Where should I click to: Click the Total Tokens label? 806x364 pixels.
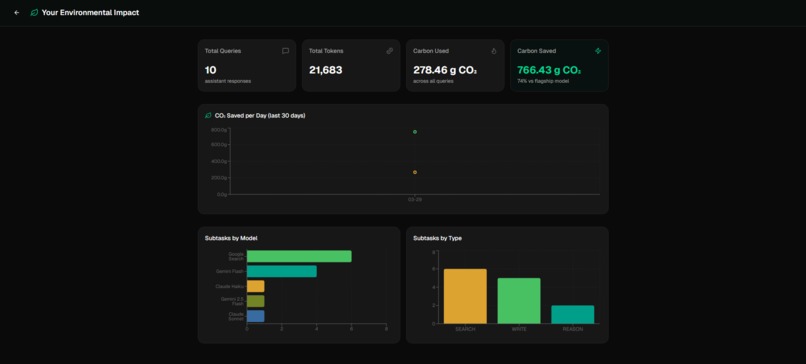[326, 51]
